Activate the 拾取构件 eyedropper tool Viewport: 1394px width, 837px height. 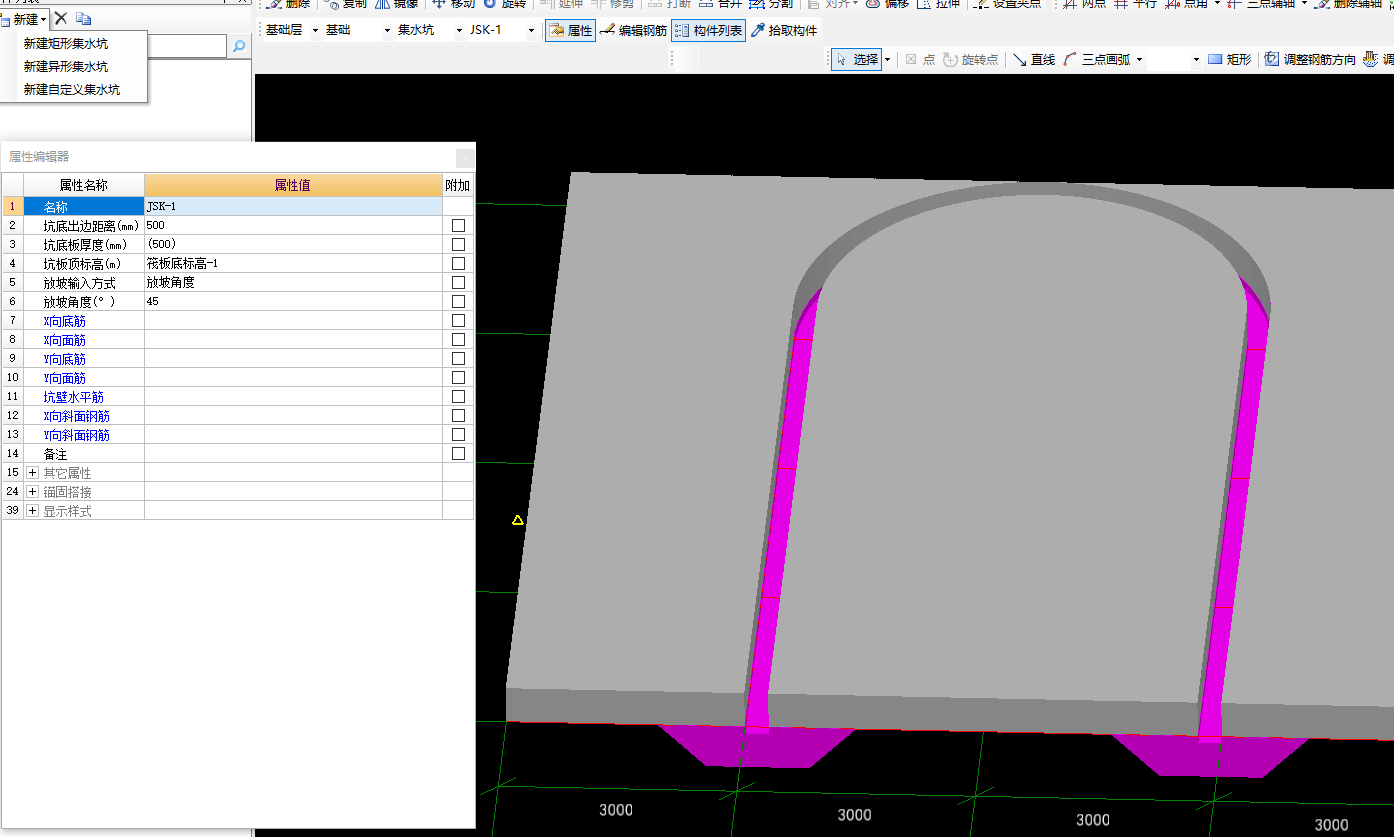pos(785,31)
